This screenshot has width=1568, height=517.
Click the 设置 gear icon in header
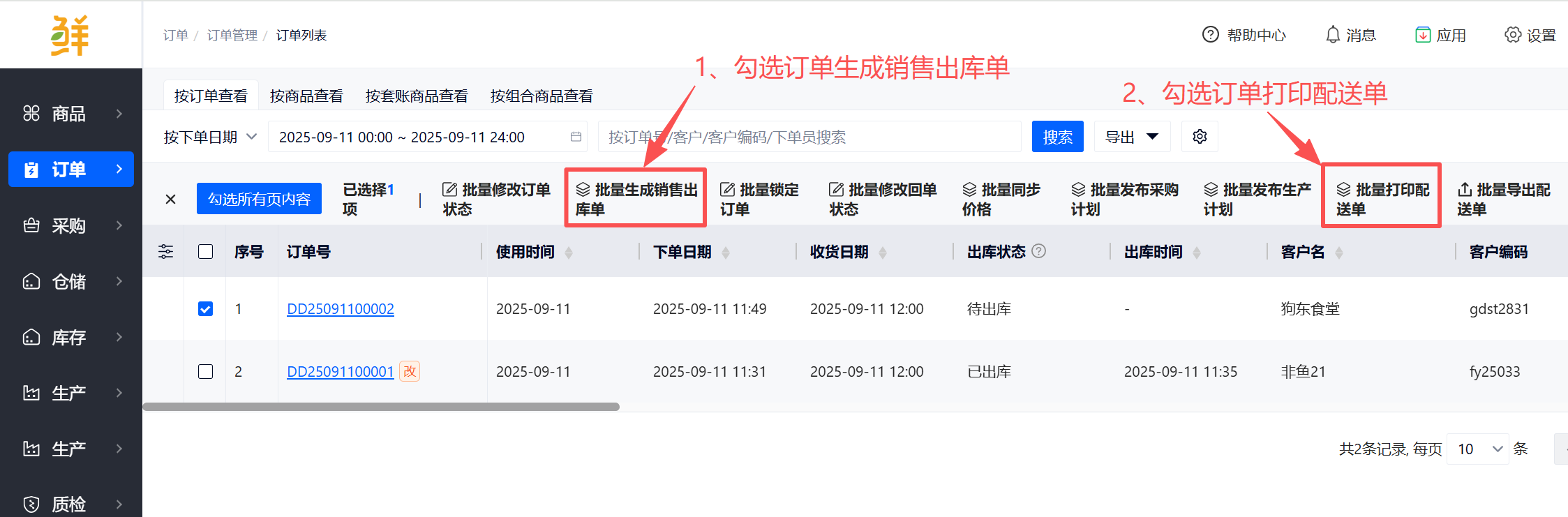click(1513, 34)
